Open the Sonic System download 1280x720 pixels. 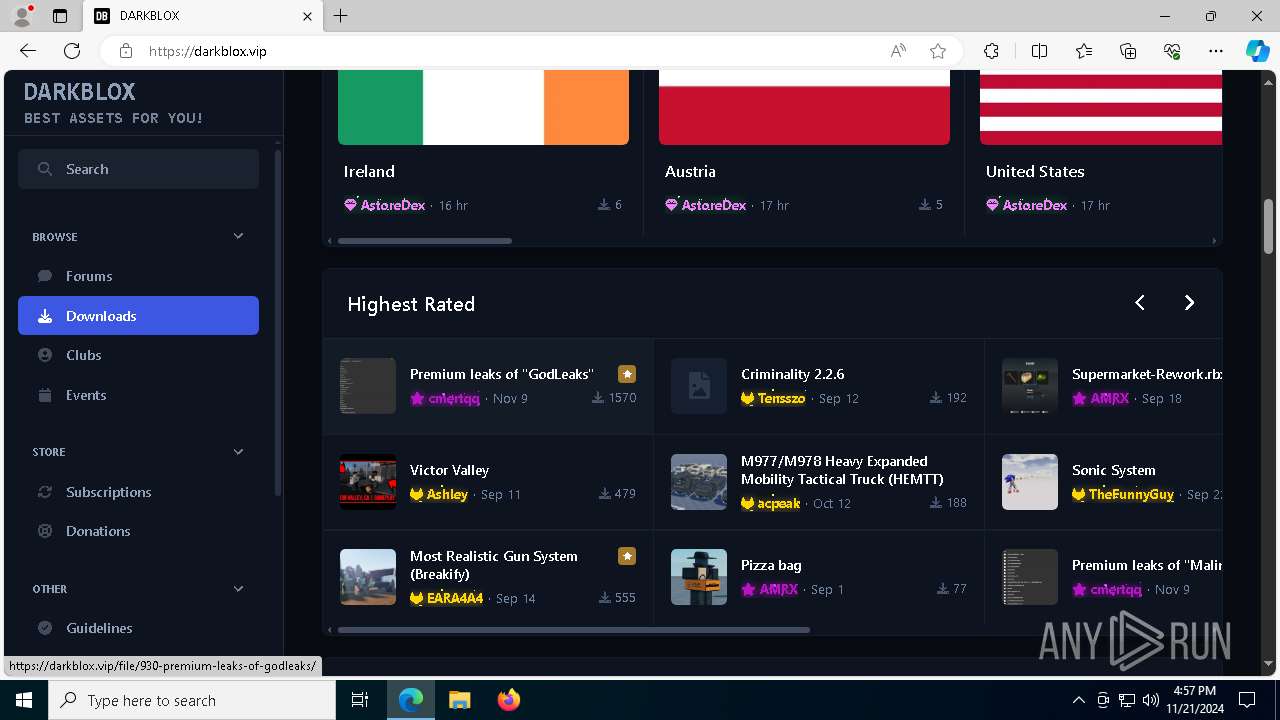(1113, 470)
